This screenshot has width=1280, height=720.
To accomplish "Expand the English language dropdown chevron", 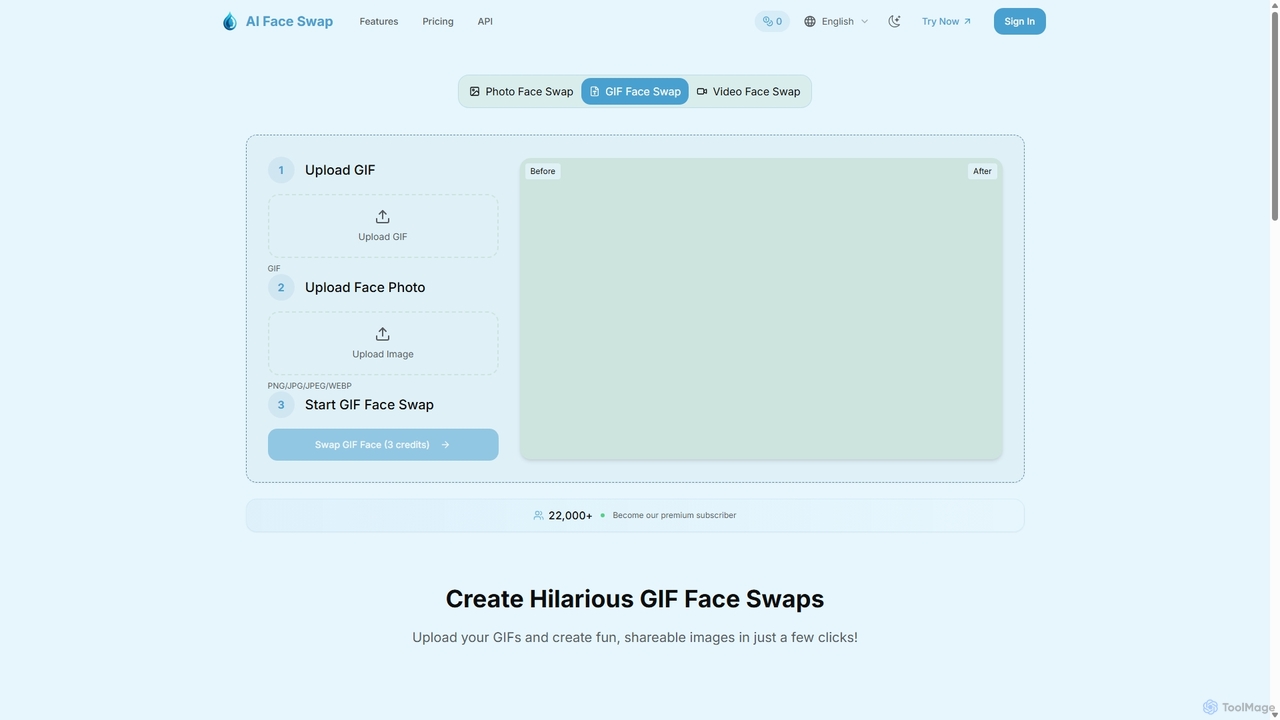I will [x=865, y=21].
